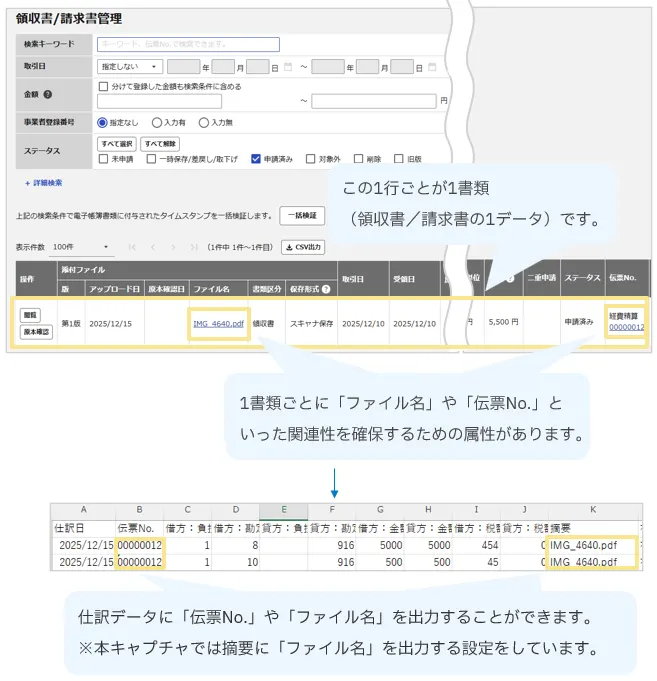Image resolution: width=657 pixels, height=681 pixels.
Task: Go to the previous results page arrow
Action: click(x=152, y=247)
